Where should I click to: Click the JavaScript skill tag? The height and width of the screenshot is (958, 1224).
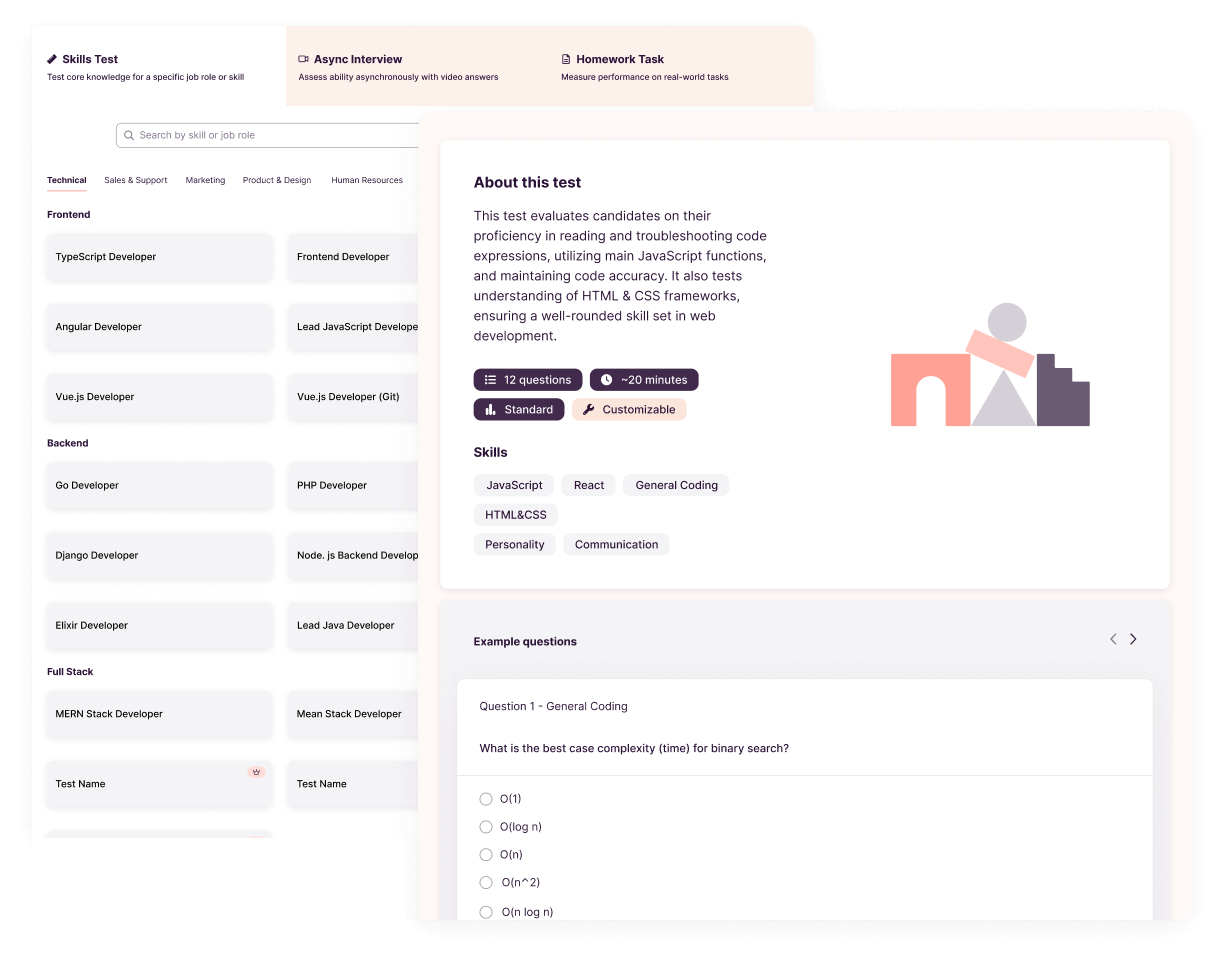tap(514, 485)
